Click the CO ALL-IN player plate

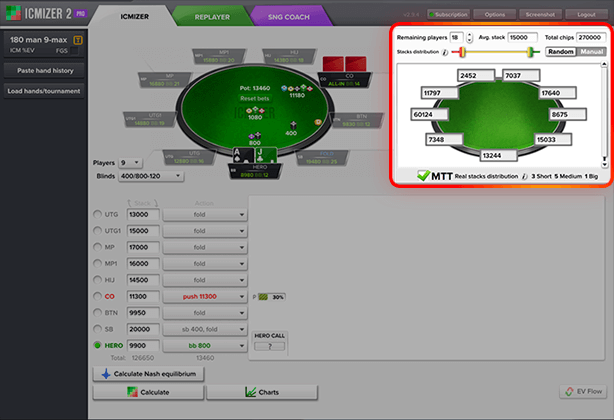click(345, 80)
